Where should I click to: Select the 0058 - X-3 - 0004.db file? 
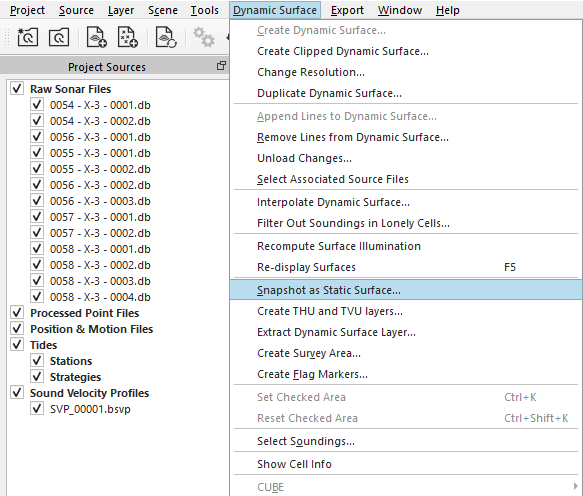[100, 297]
